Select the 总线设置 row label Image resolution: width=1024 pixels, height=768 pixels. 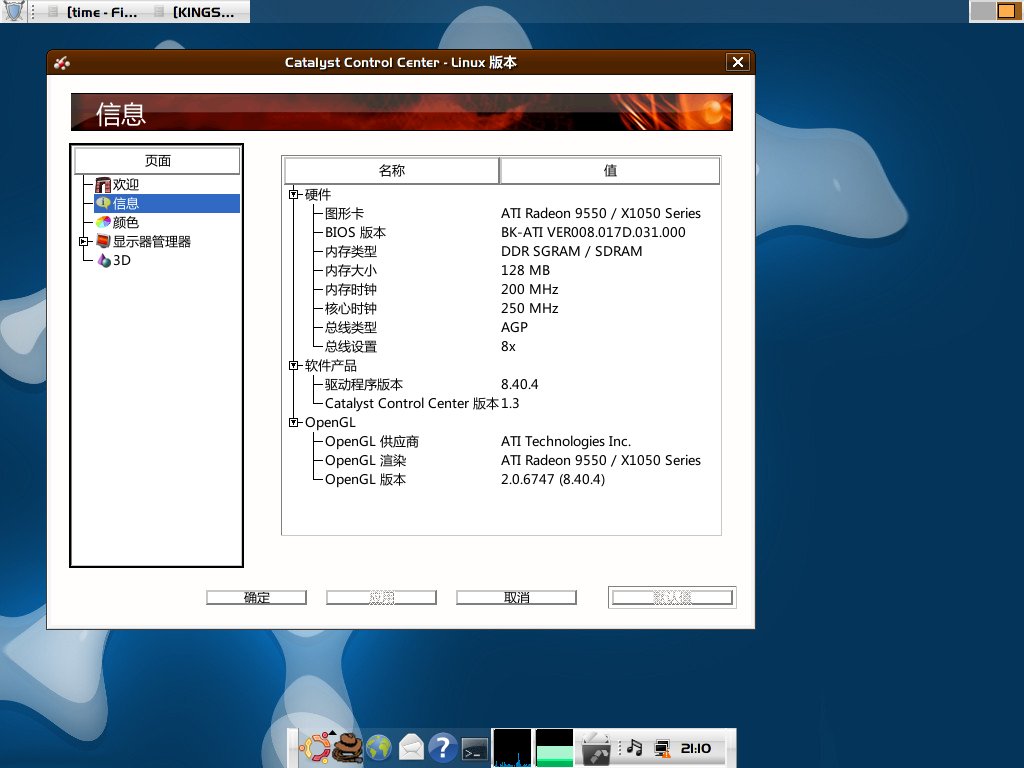tap(351, 347)
